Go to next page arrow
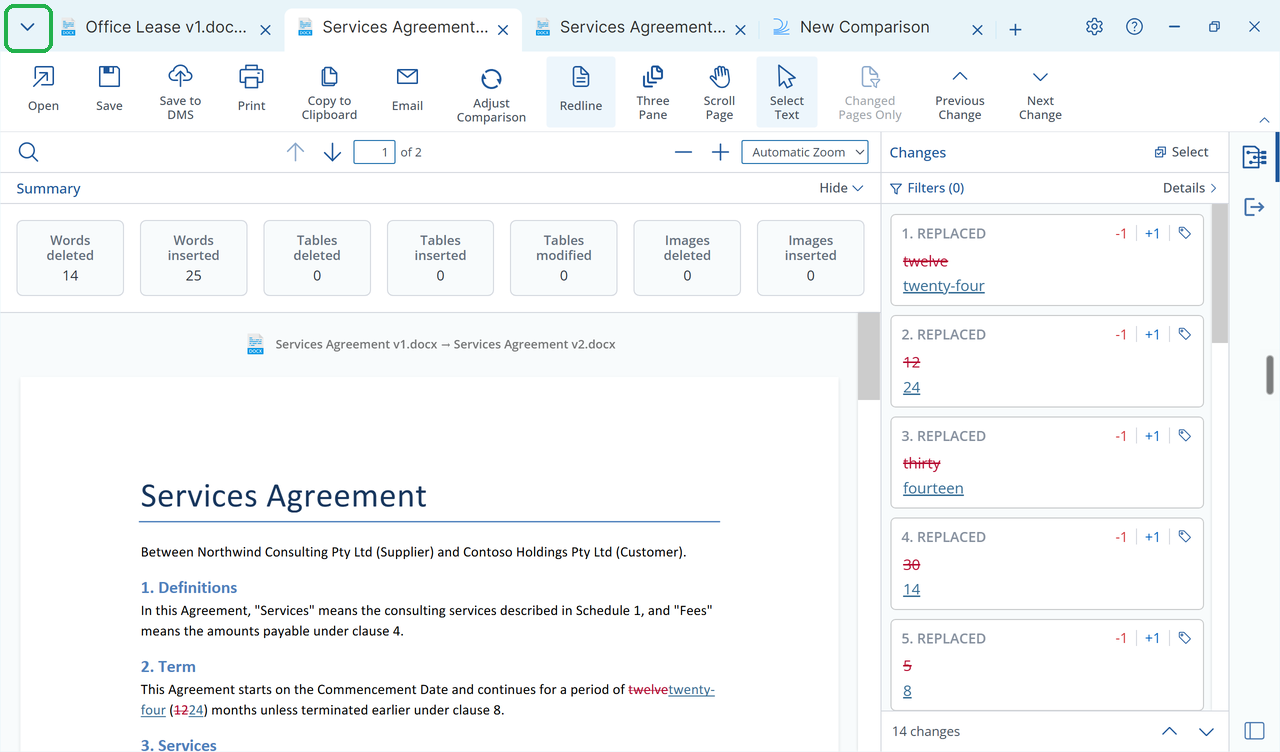This screenshot has height=752, width=1280. pyautogui.click(x=332, y=152)
